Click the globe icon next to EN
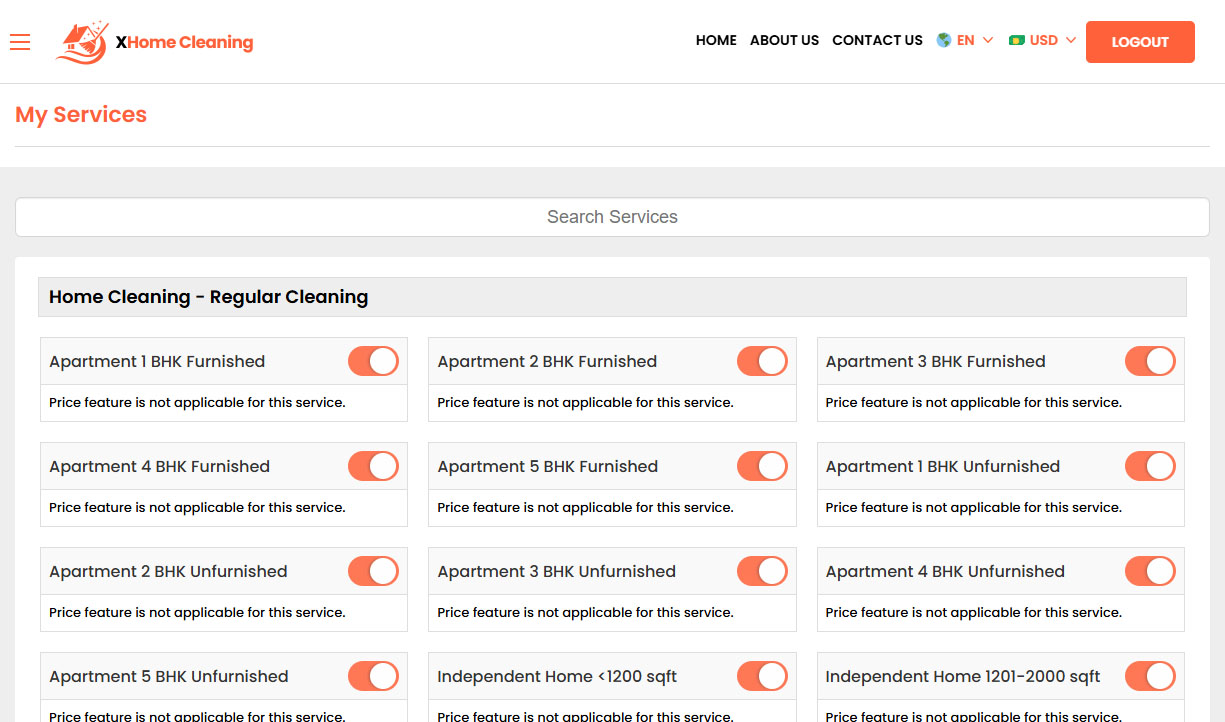The image size is (1225, 722). coord(941,40)
